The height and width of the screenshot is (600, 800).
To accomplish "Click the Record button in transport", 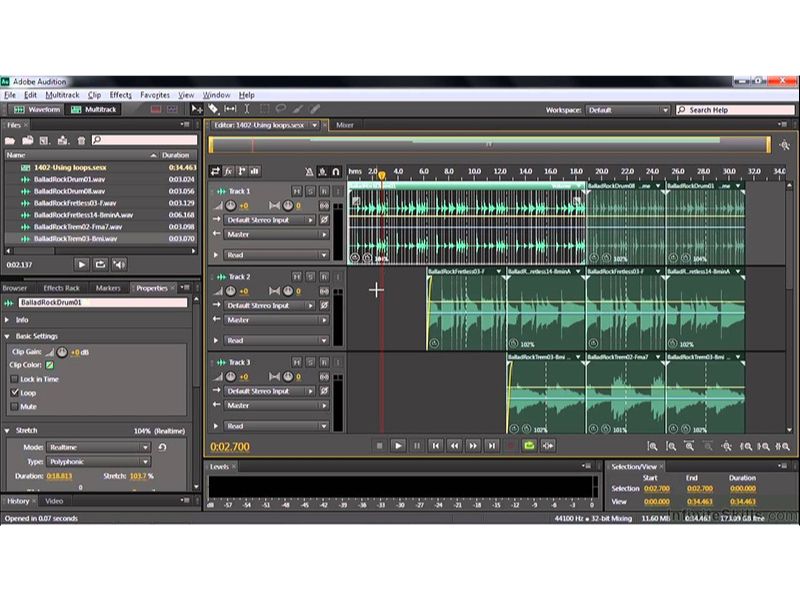I will pos(511,446).
